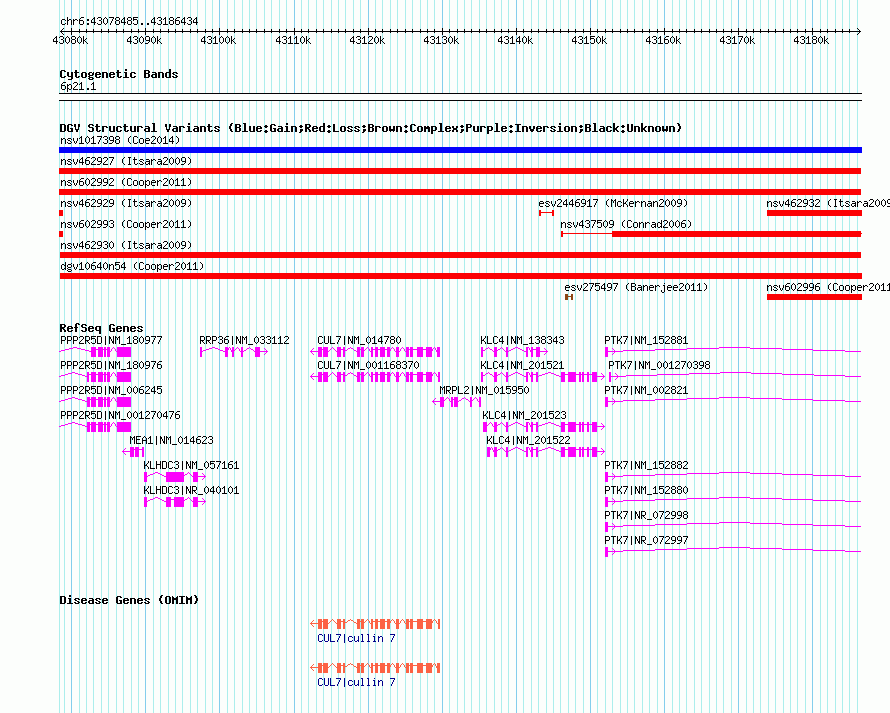Select the nsv462927 (Itsara2009) variant label
Viewport: 890px width, 713px height.
point(126,162)
